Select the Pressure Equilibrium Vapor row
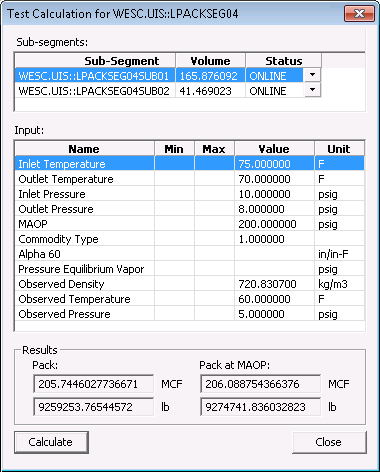380x472 pixels. click(x=190, y=269)
